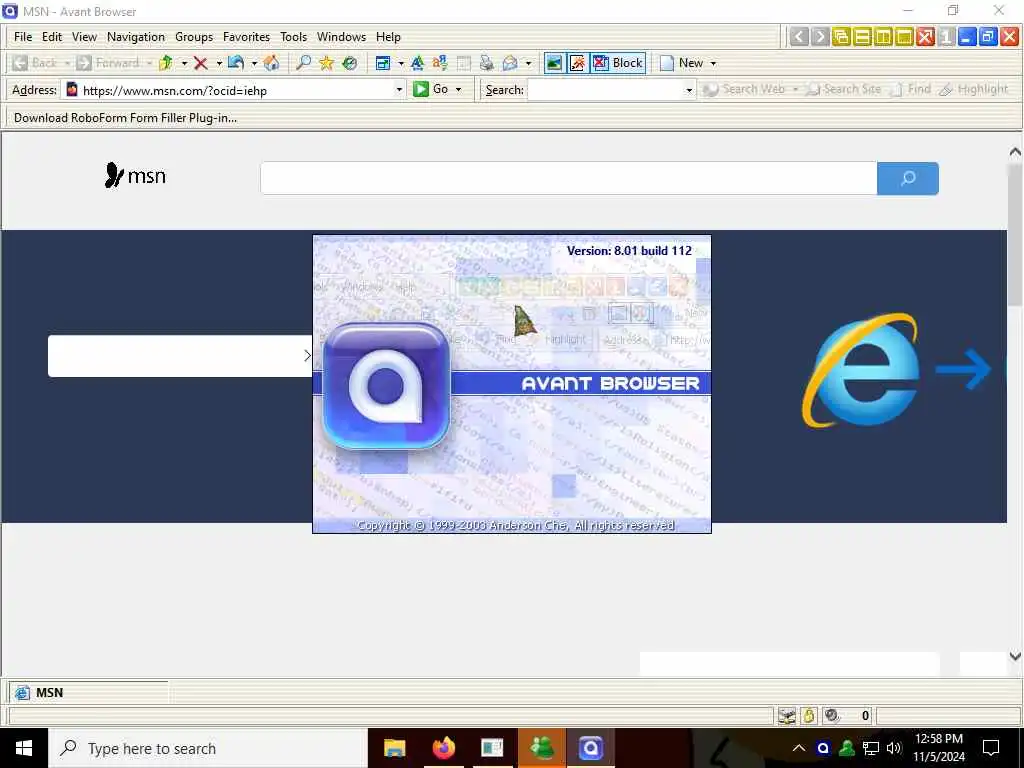This screenshot has height=768, width=1024.
Task: Click the Refresh page icon
Action: 236,63
